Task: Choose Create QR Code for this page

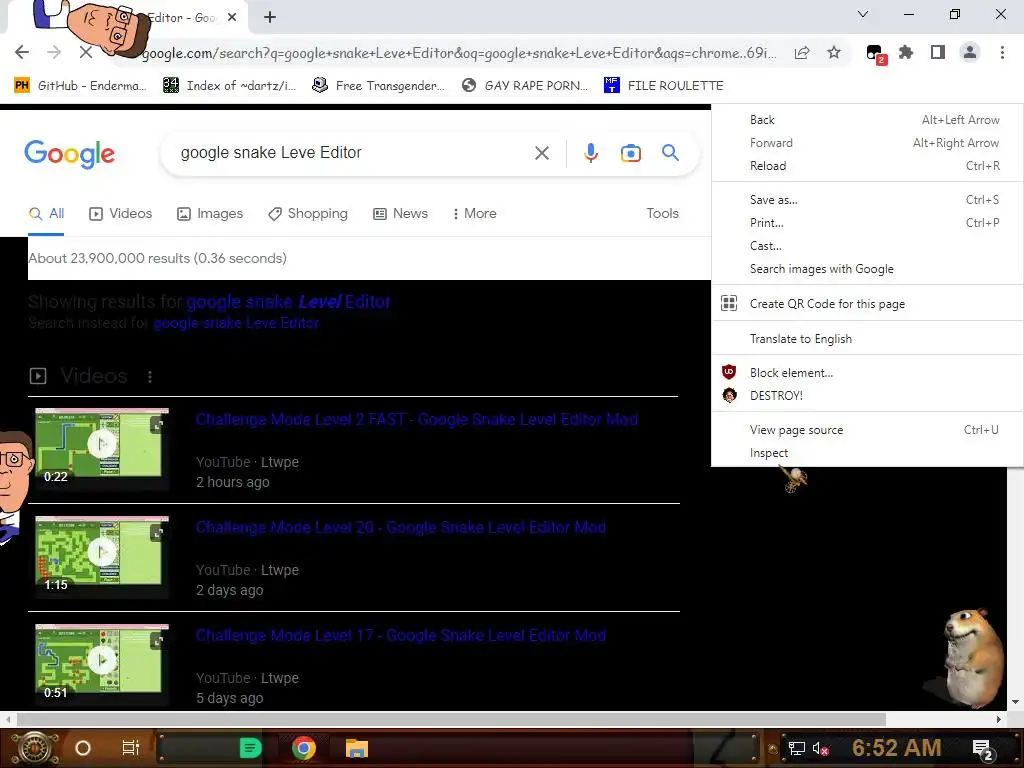Action: tap(867, 304)
